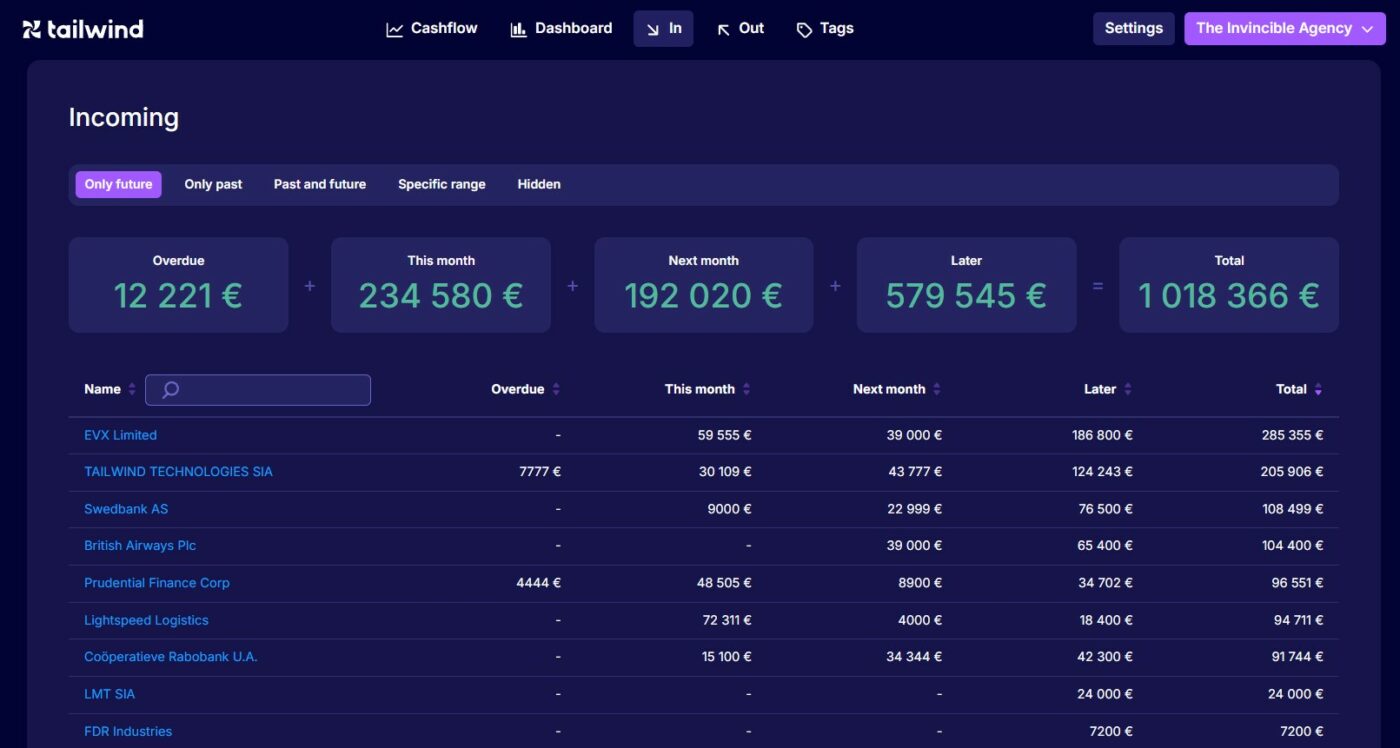The height and width of the screenshot is (748, 1400).
Task: Click the magnifier icon in search box
Action: [170, 390]
